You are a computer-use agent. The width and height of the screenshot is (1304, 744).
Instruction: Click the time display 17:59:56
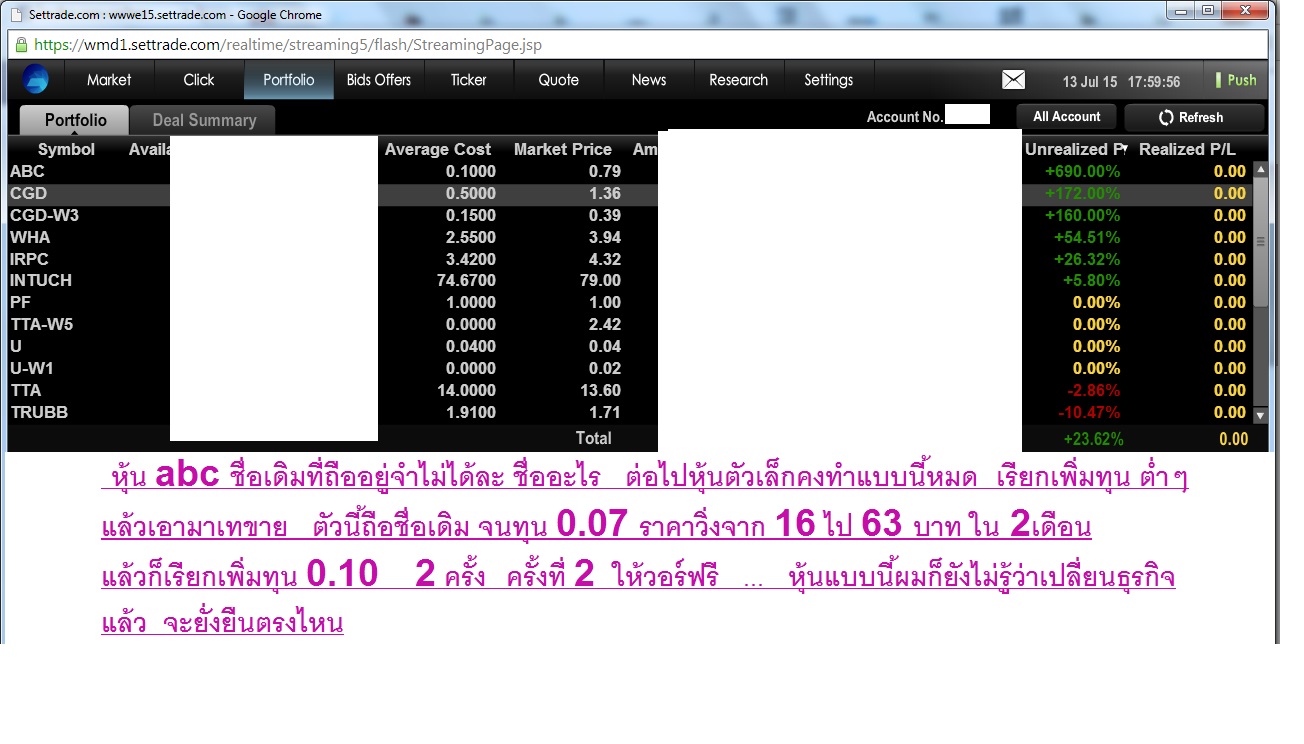(x=1153, y=82)
